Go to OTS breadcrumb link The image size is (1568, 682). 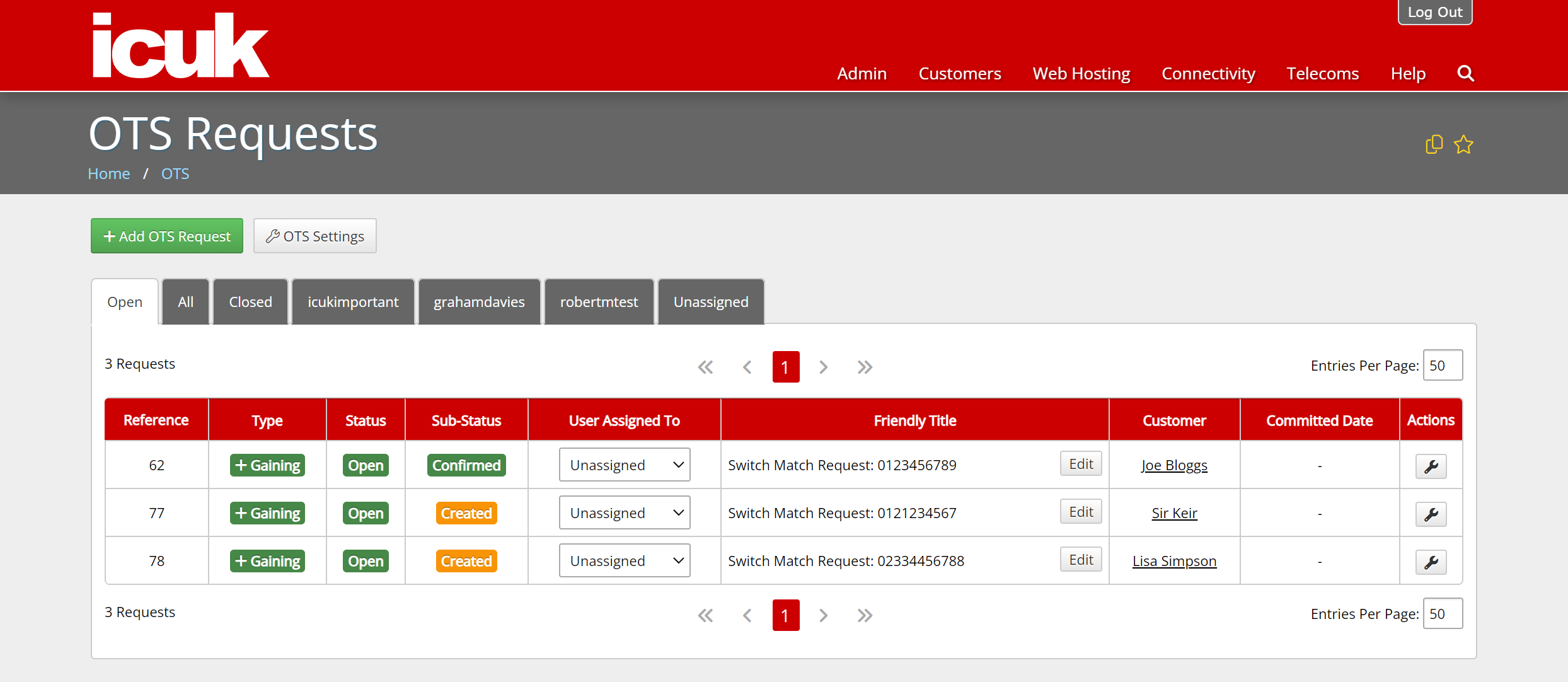click(175, 173)
